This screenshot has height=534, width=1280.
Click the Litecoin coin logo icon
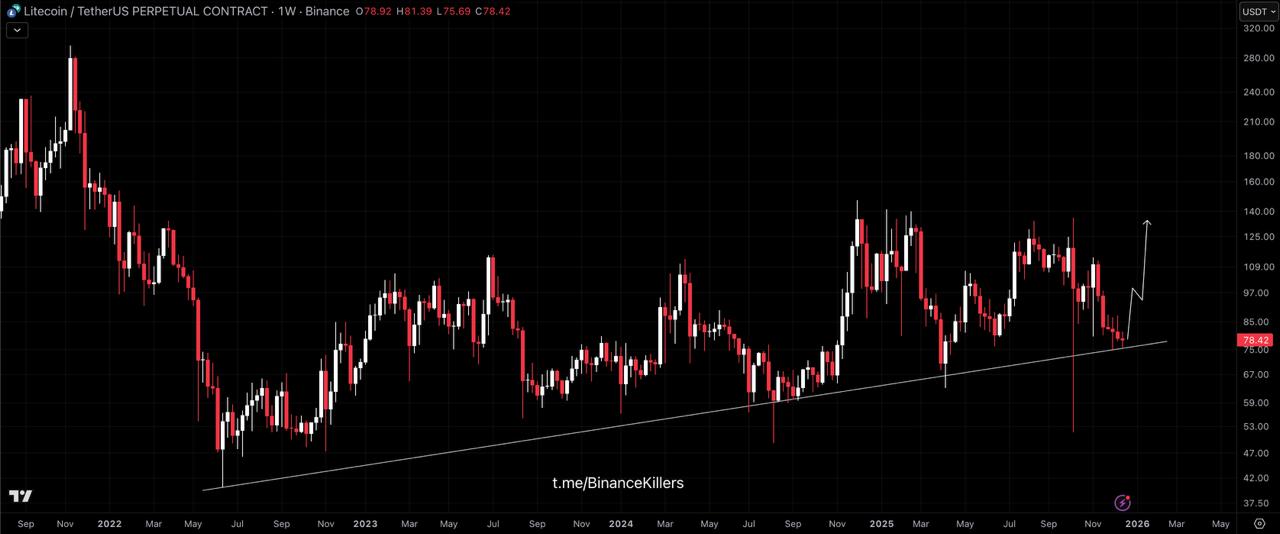click(14, 11)
